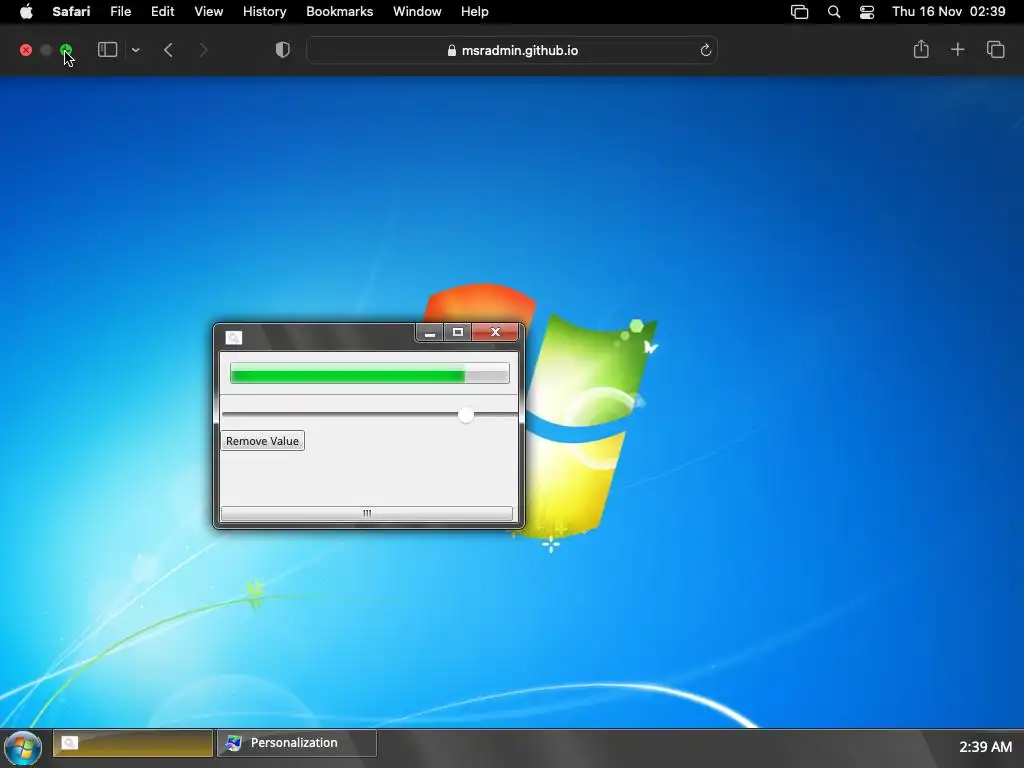Click the green Safari full-screen button

66,50
